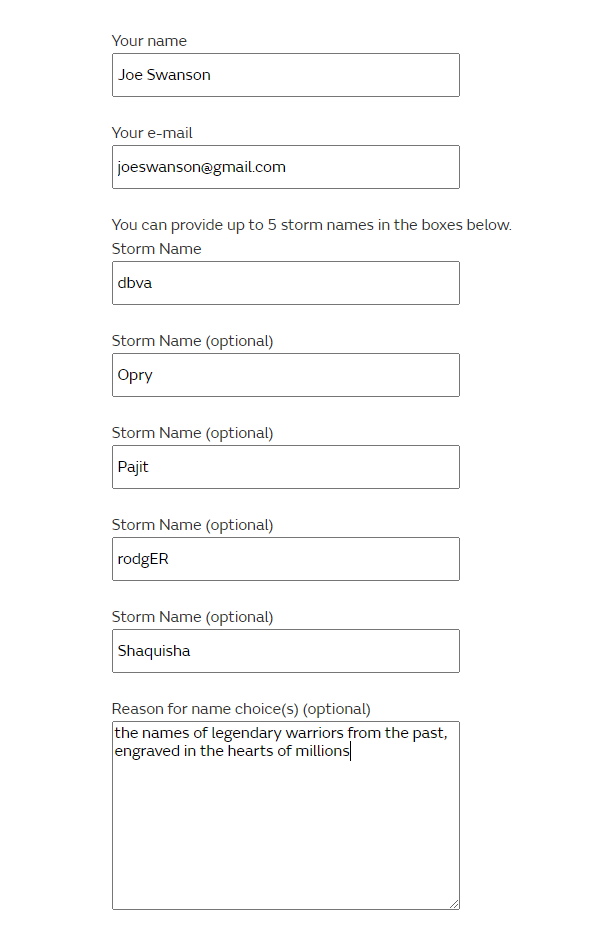
Task: Click the "Your name" label
Action: (x=149, y=41)
